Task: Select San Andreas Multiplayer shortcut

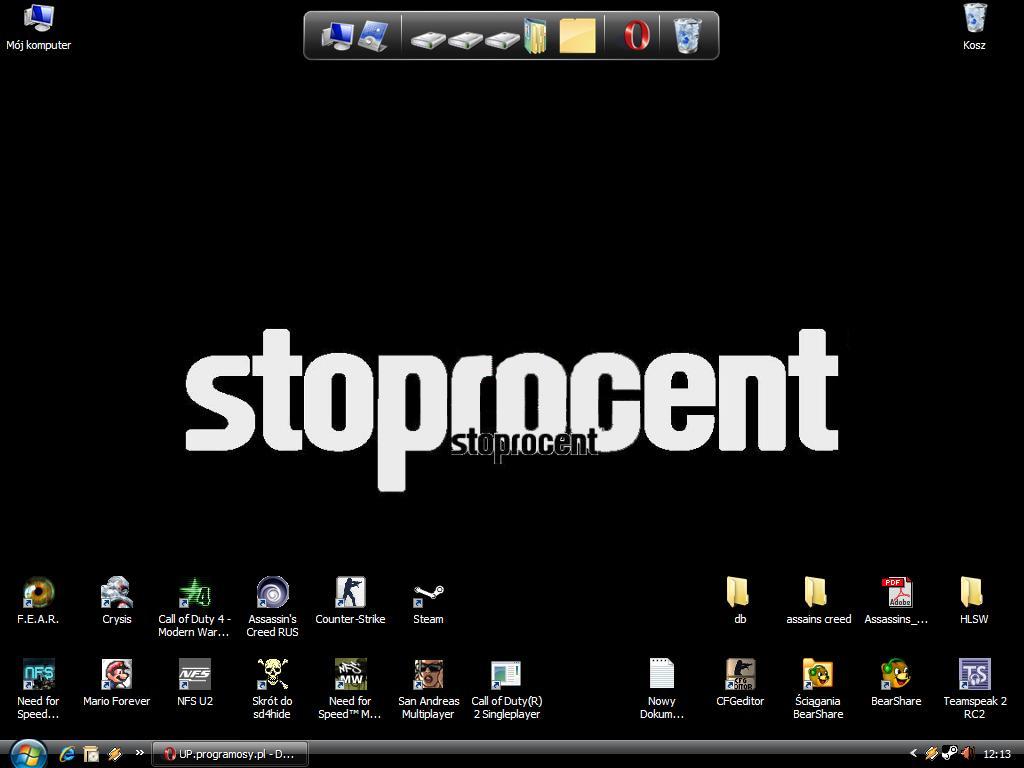Action: pos(428,689)
